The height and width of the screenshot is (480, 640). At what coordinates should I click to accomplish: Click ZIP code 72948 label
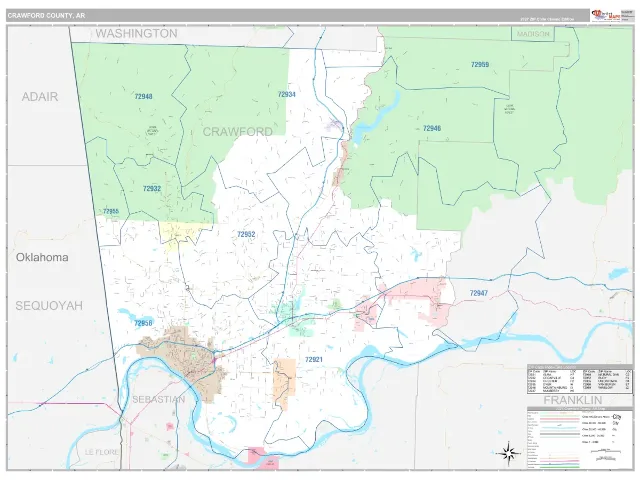[143, 97]
